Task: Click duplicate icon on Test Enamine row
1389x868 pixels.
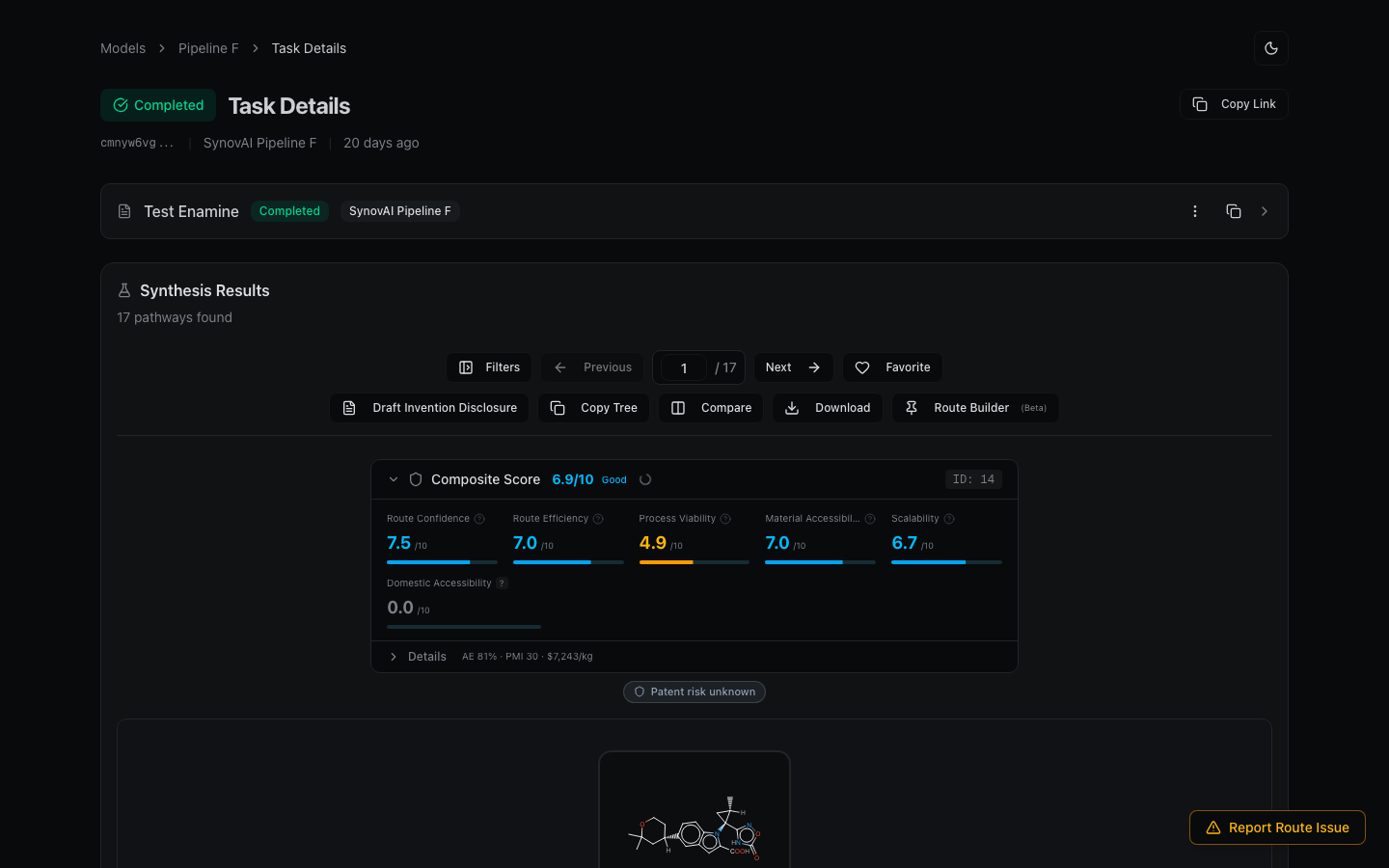Action: [x=1233, y=211]
